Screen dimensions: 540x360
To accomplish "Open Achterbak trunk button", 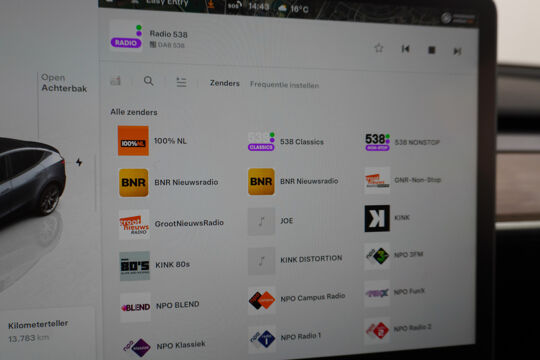I will pyautogui.click(x=64, y=83).
